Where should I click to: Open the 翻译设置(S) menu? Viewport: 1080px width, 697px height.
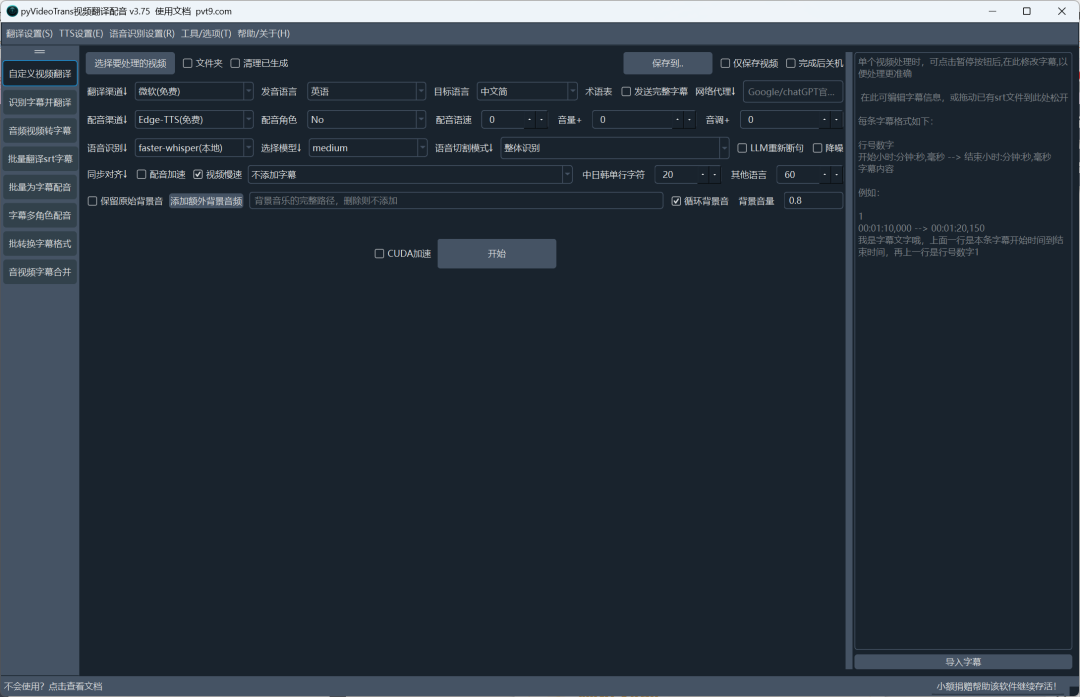pyautogui.click(x=29, y=34)
